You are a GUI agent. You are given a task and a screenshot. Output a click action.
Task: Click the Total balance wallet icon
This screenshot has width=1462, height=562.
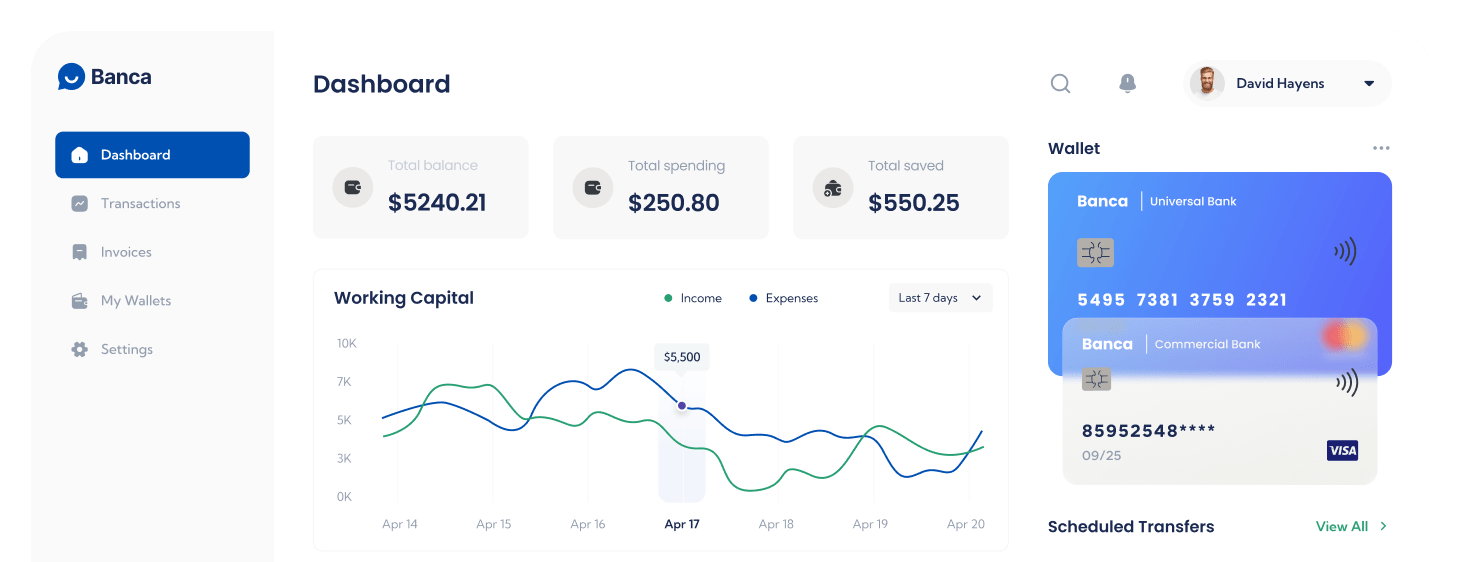[x=352, y=187]
